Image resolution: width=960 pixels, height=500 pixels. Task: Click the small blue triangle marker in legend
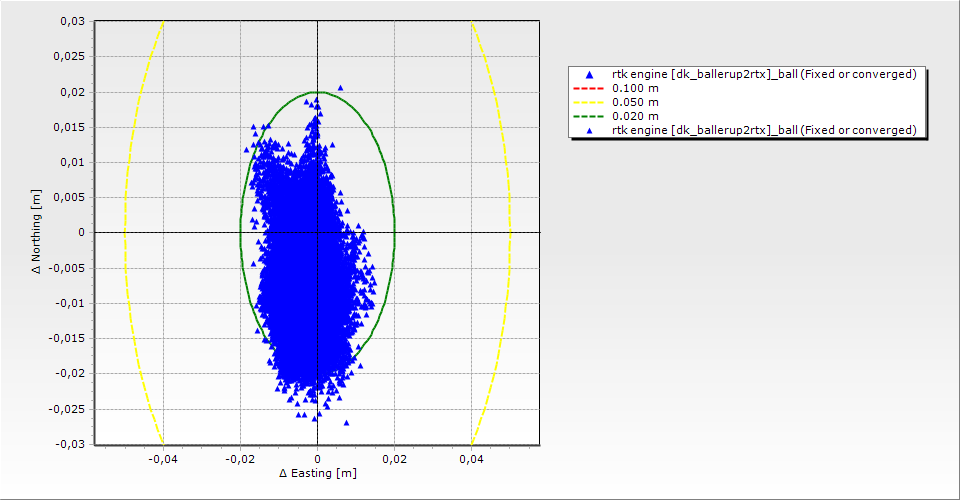(590, 130)
